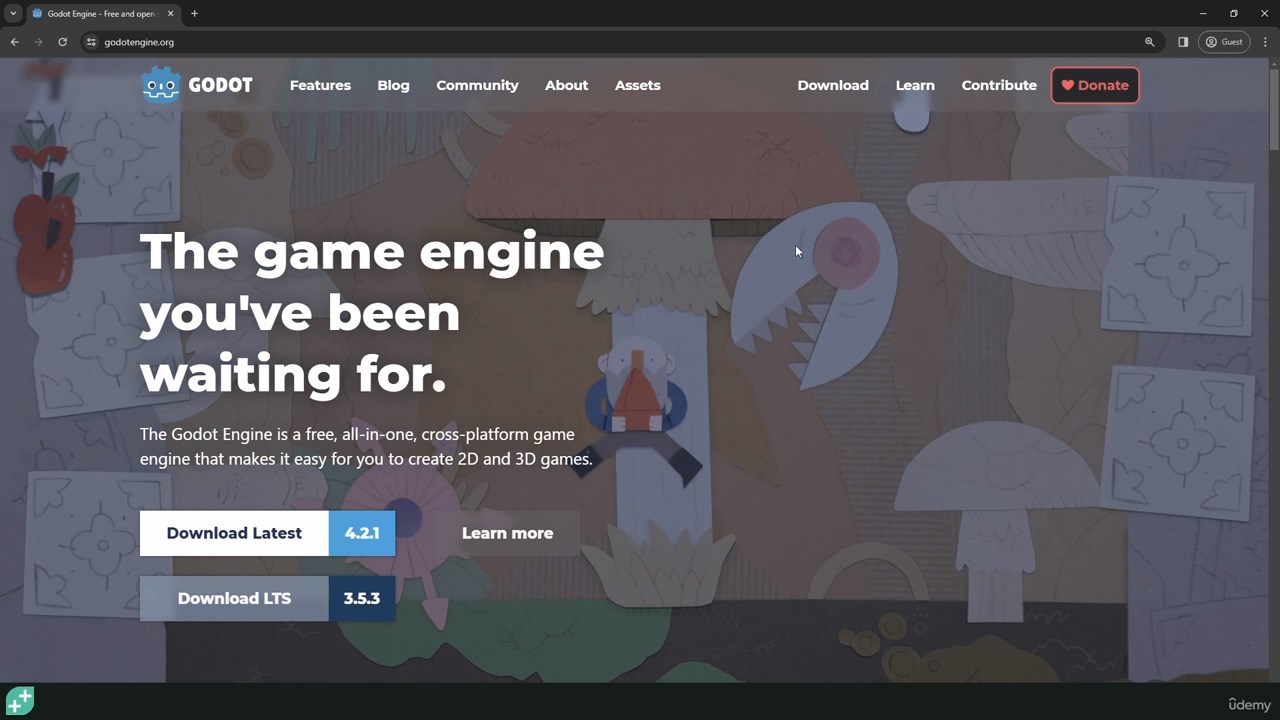This screenshot has width=1280, height=720.
Task: Close the Godot Engine tab
Action: [x=170, y=14]
